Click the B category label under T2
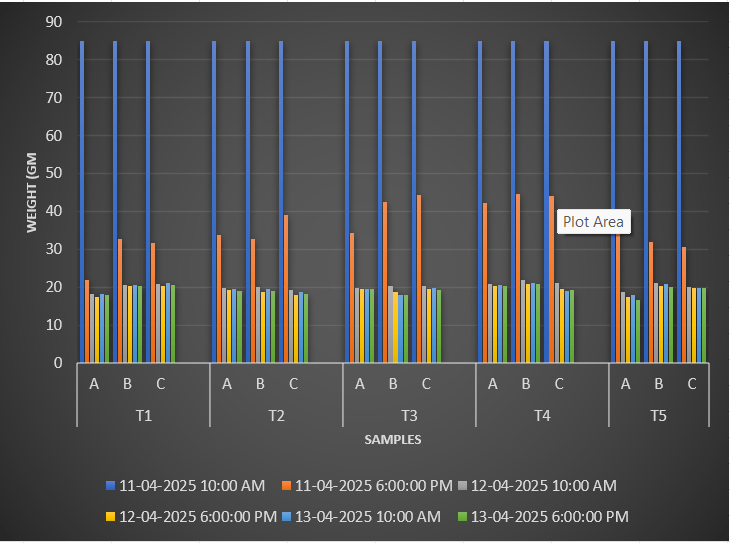The width and height of the screenshot is (730, 543). pyautogui.click(x=260, y=384)
